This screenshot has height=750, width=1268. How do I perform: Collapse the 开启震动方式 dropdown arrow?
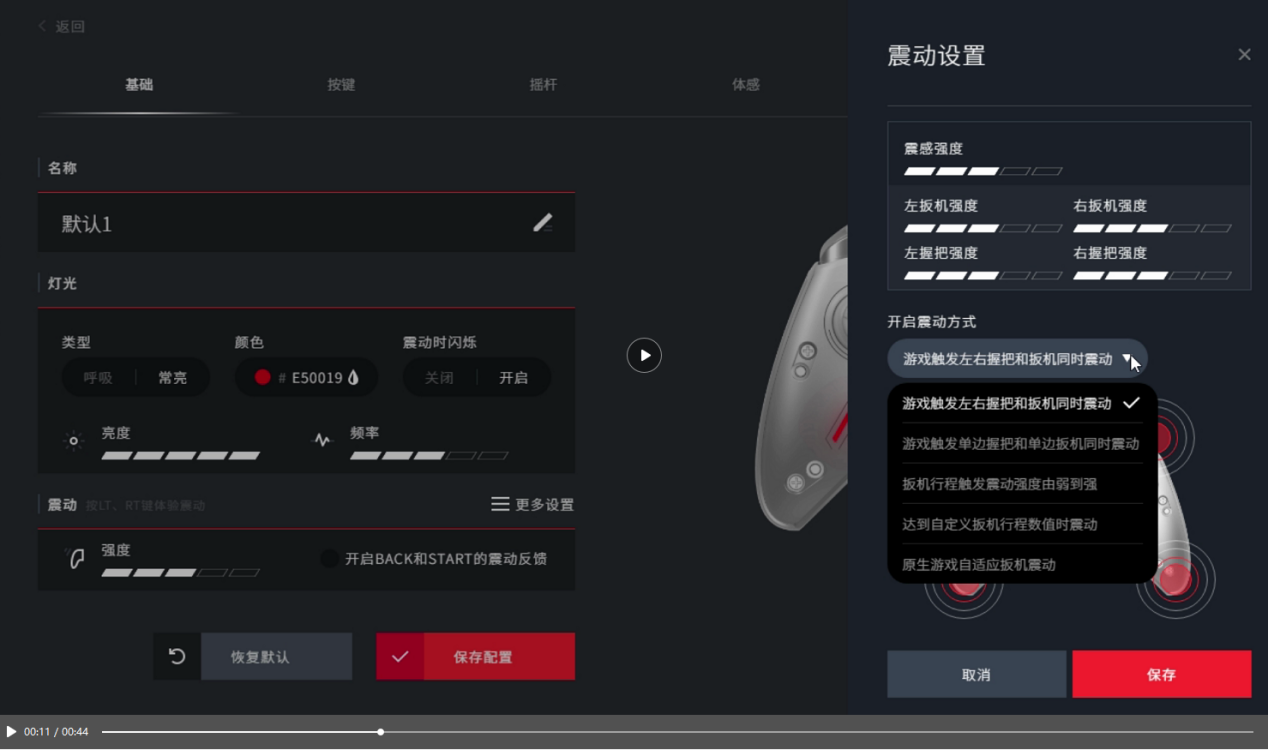click(x=1127, y=358)
